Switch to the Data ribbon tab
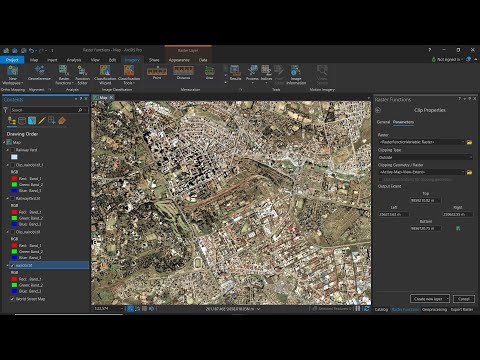 point(203,60)
